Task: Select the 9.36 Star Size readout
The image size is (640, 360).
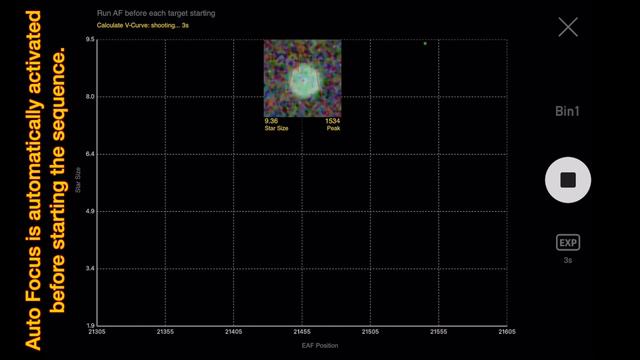Action: [x=276, y=124]
